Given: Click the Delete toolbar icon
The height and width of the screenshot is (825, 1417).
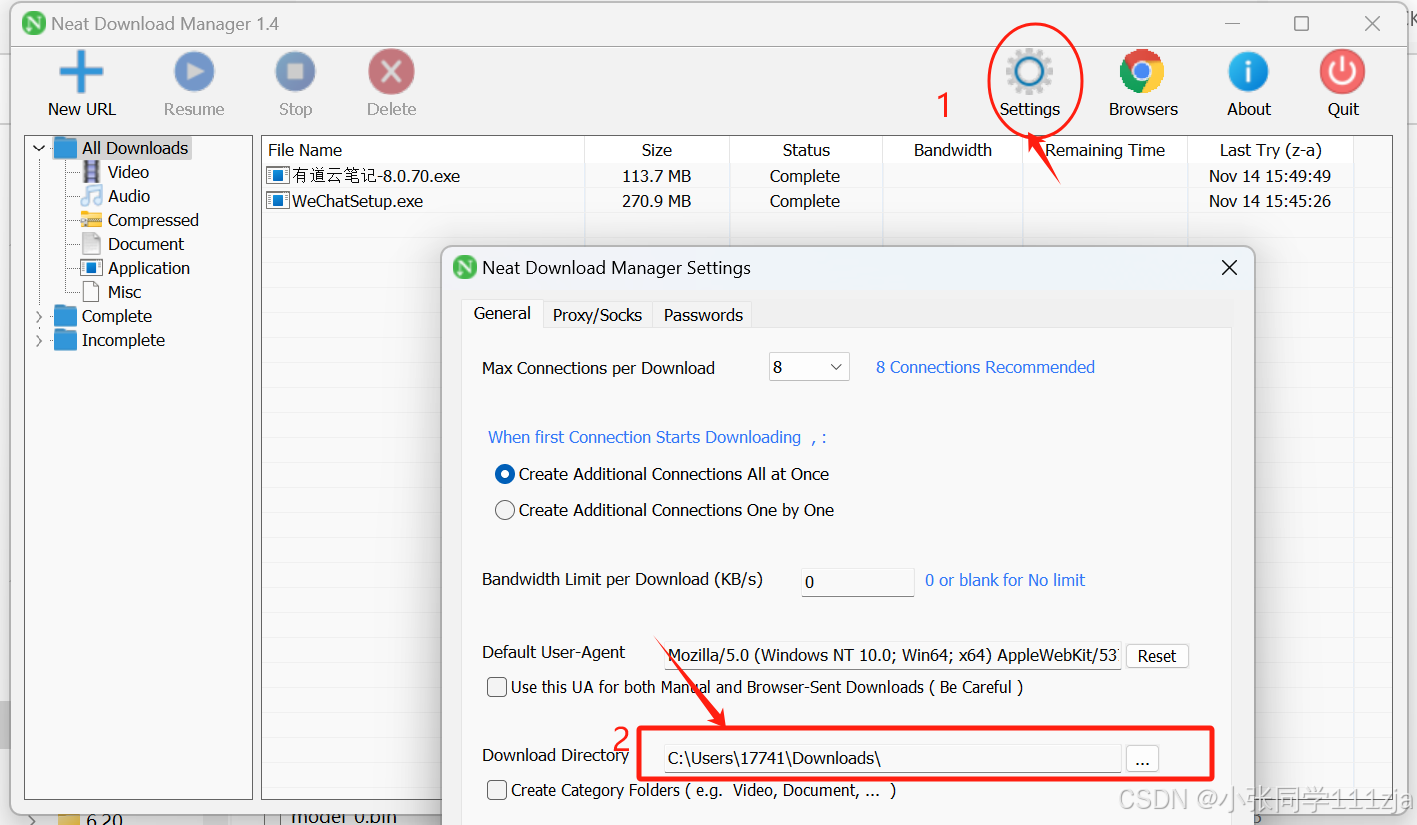Looking at the screenshot, I should (391, 72).
